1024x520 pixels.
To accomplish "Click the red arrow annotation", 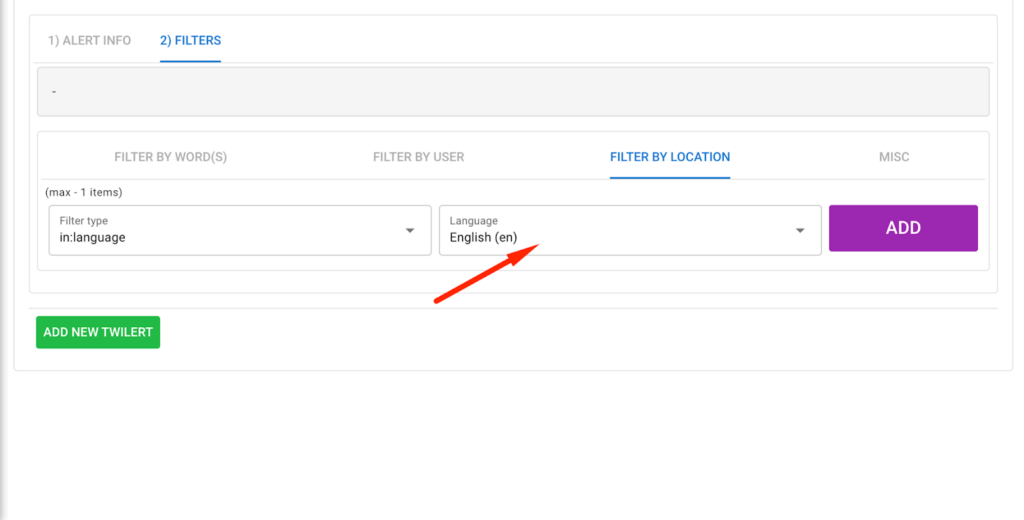I will [x=485, y=273].
